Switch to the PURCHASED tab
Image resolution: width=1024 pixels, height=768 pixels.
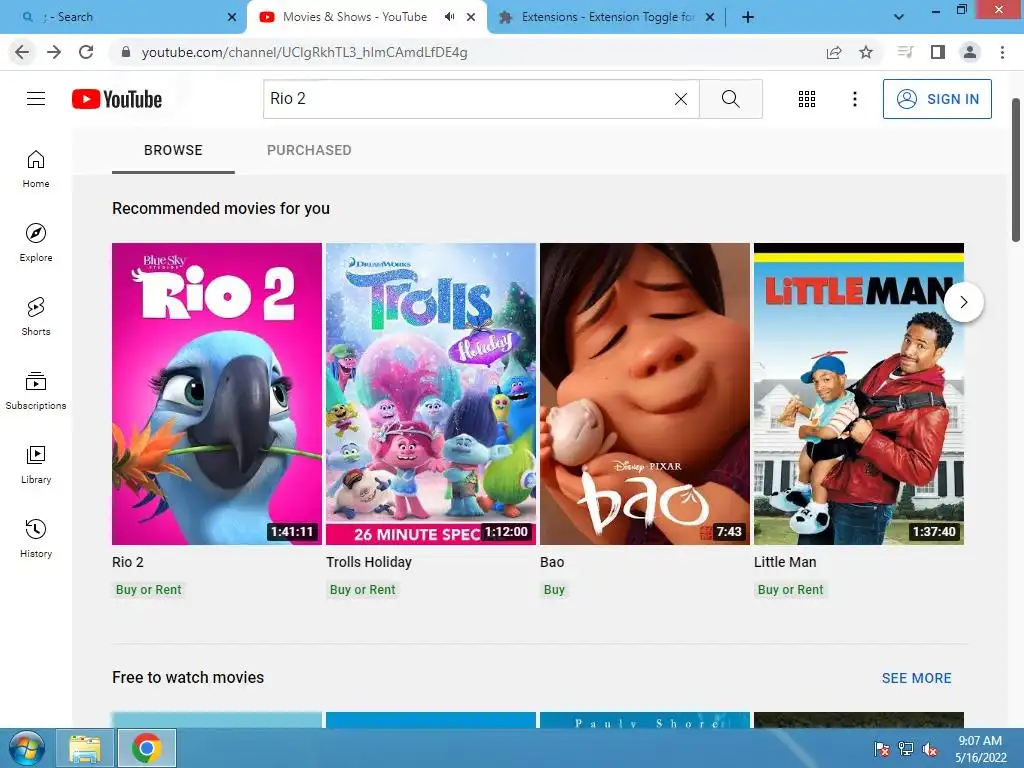(309, 151)
